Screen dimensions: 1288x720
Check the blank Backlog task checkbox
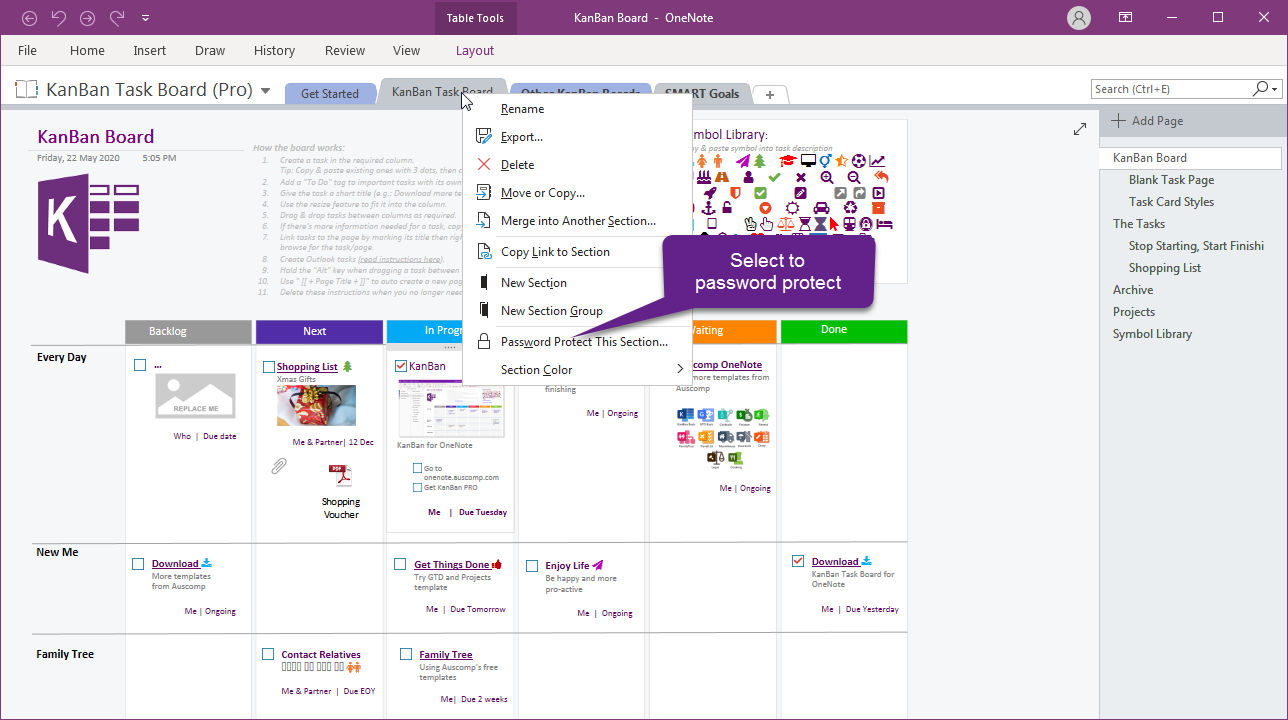click(140, 365)
